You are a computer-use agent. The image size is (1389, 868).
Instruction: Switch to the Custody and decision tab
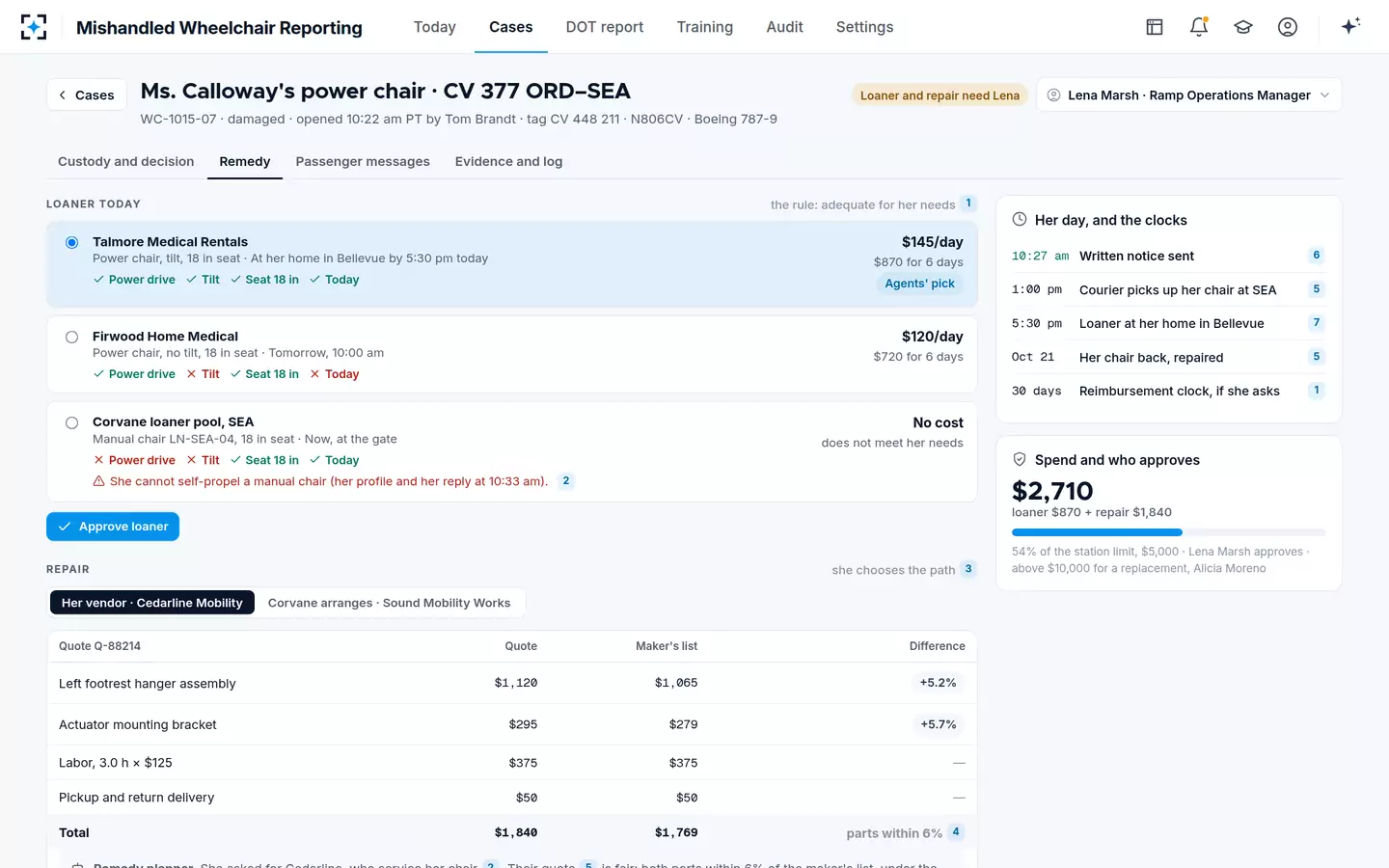(126, 161)
